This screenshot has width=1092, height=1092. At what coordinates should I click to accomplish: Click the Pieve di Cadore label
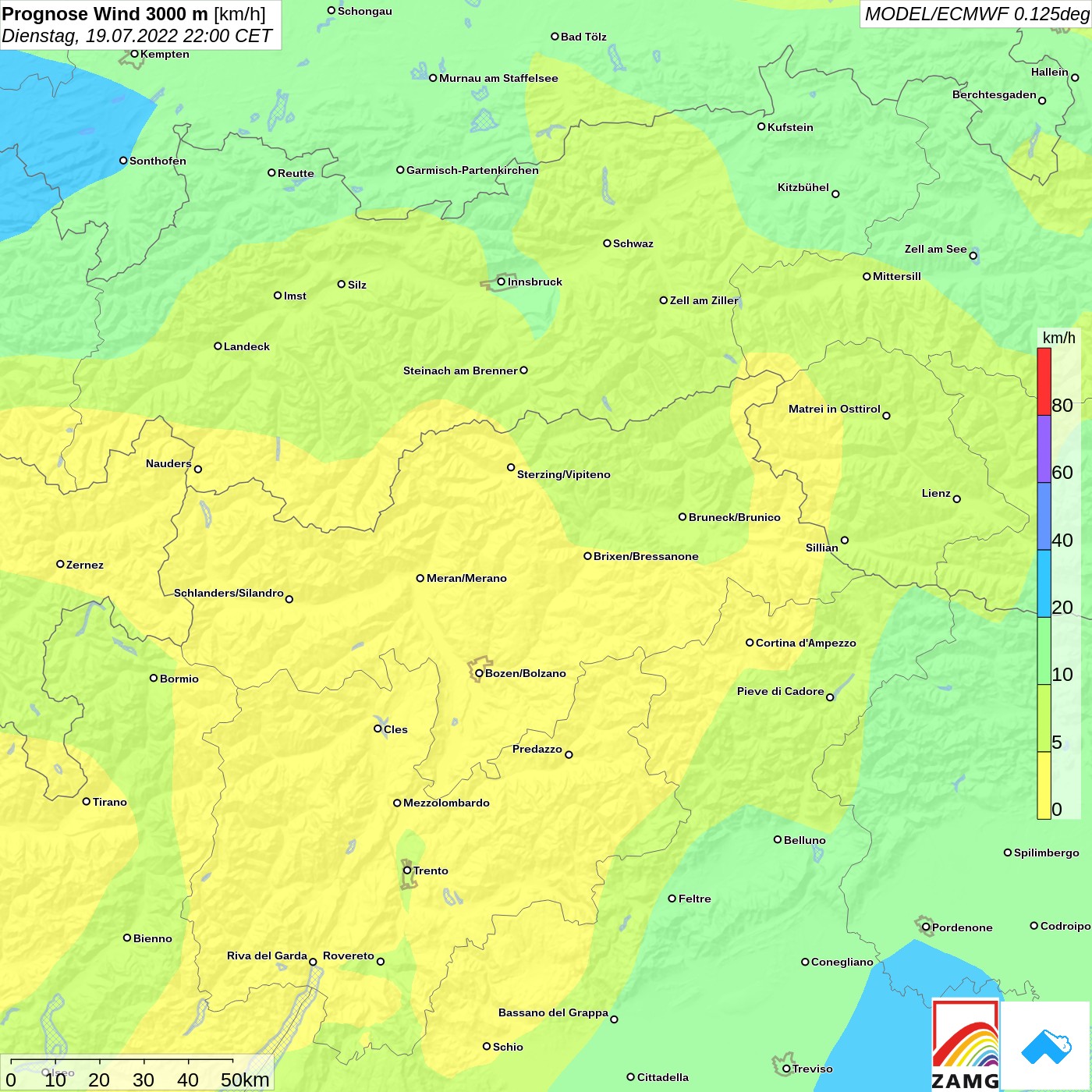[x=781, y=691]
